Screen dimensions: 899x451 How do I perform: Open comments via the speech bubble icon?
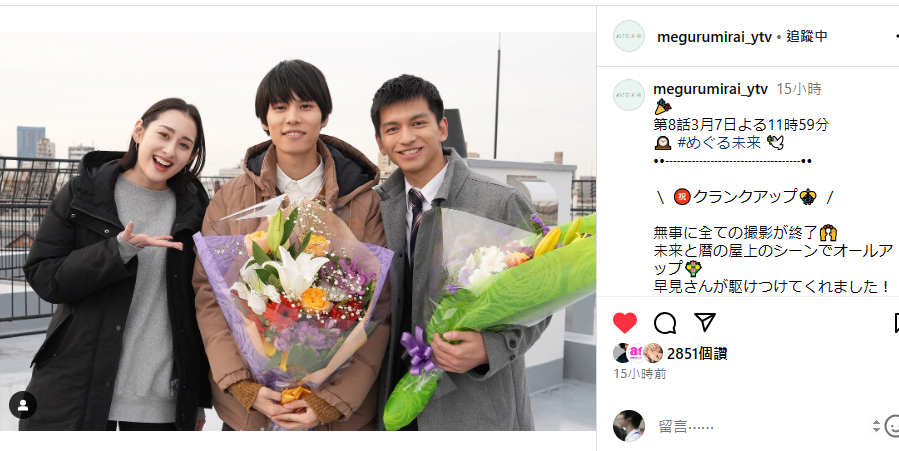[x=665, y=323]
